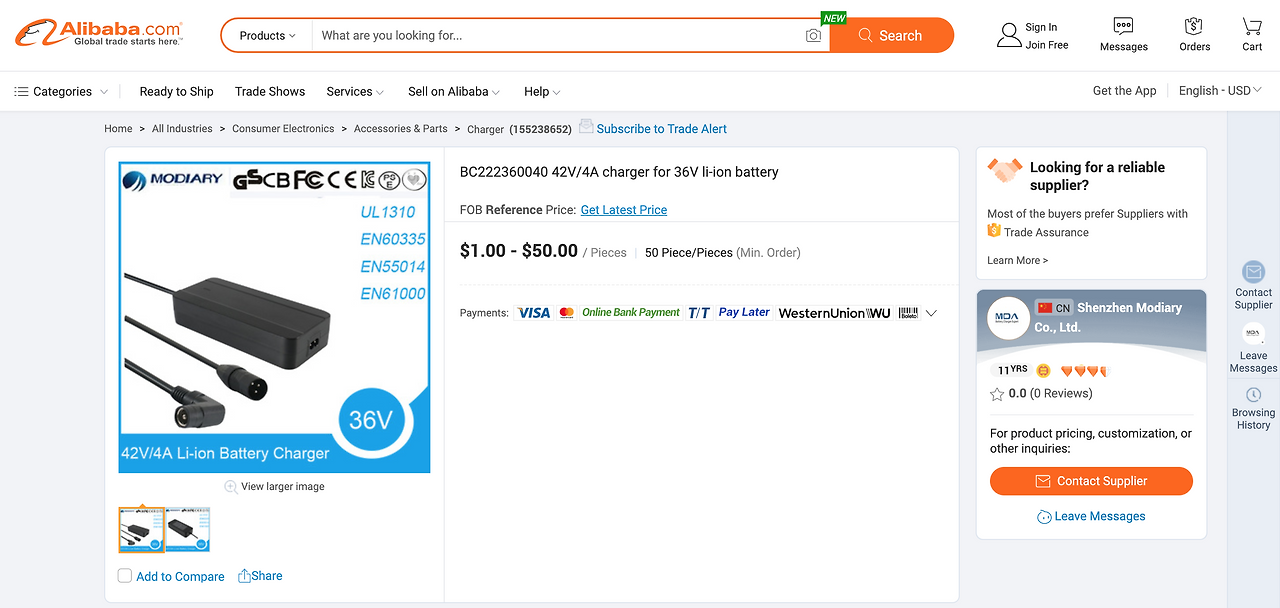Expand the Categories menu

point(61,92)
